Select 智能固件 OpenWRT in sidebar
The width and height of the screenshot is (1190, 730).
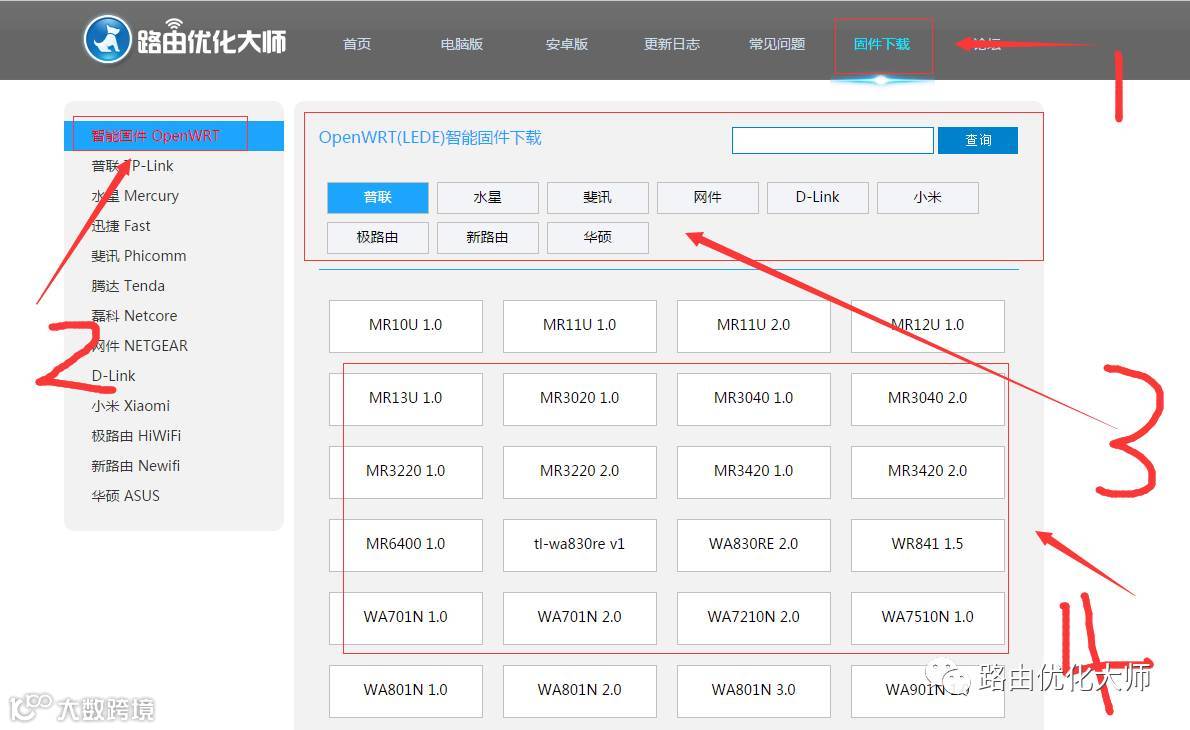click(174, 136)
